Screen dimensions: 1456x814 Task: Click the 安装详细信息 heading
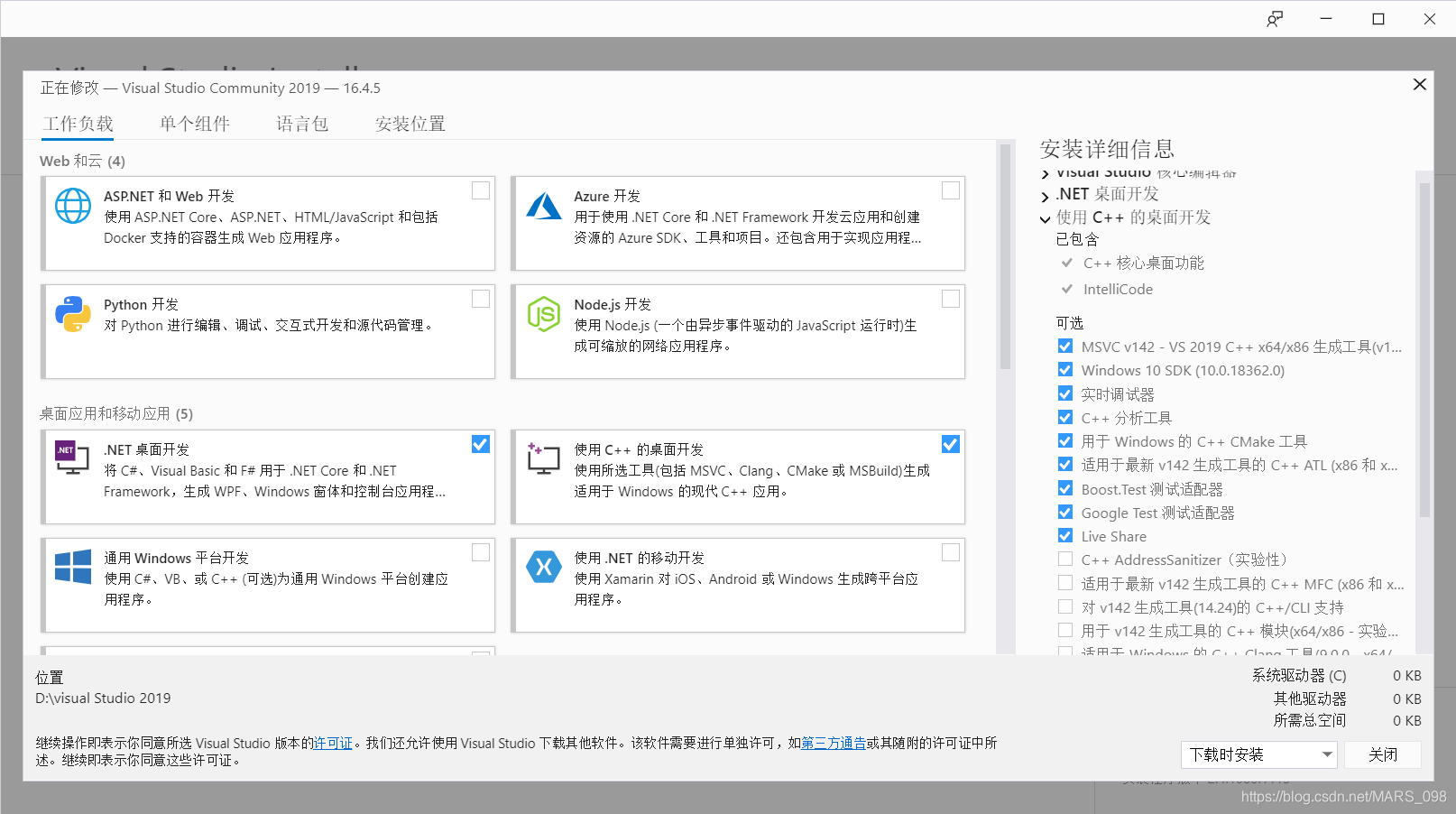[x=1107, y=149]
